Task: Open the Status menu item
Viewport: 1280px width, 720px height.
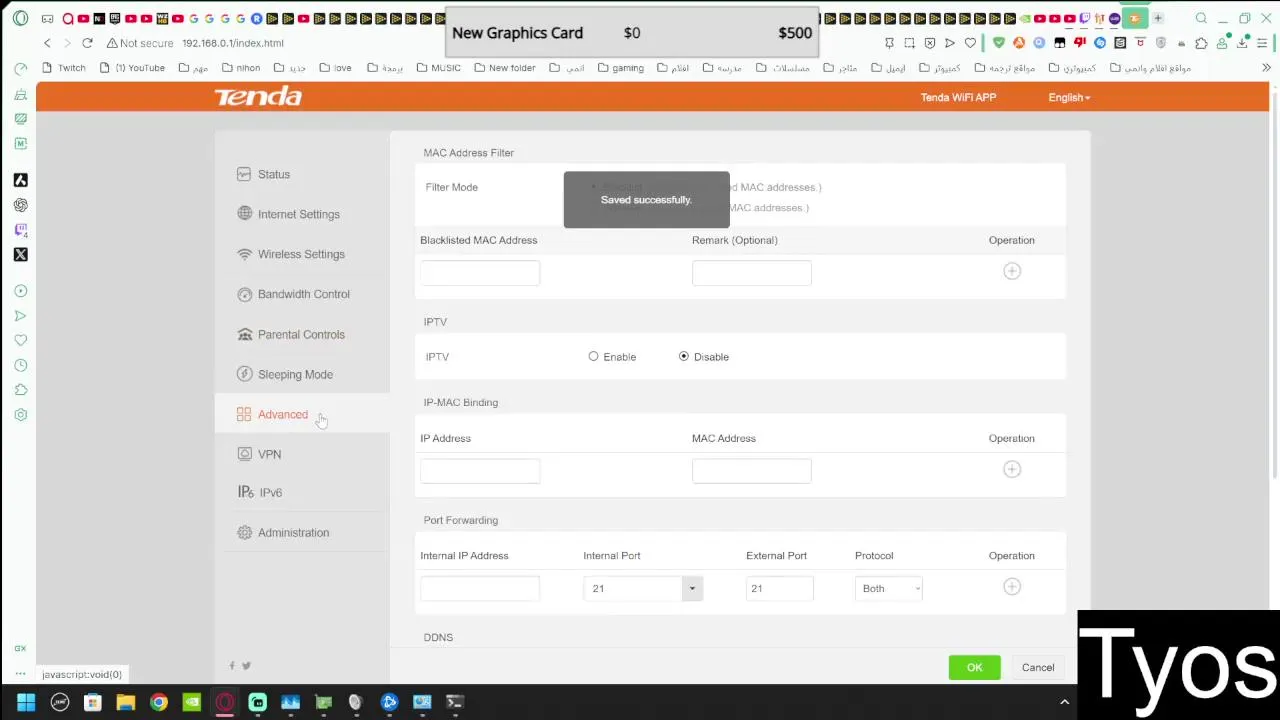Action: click(274, 174)
